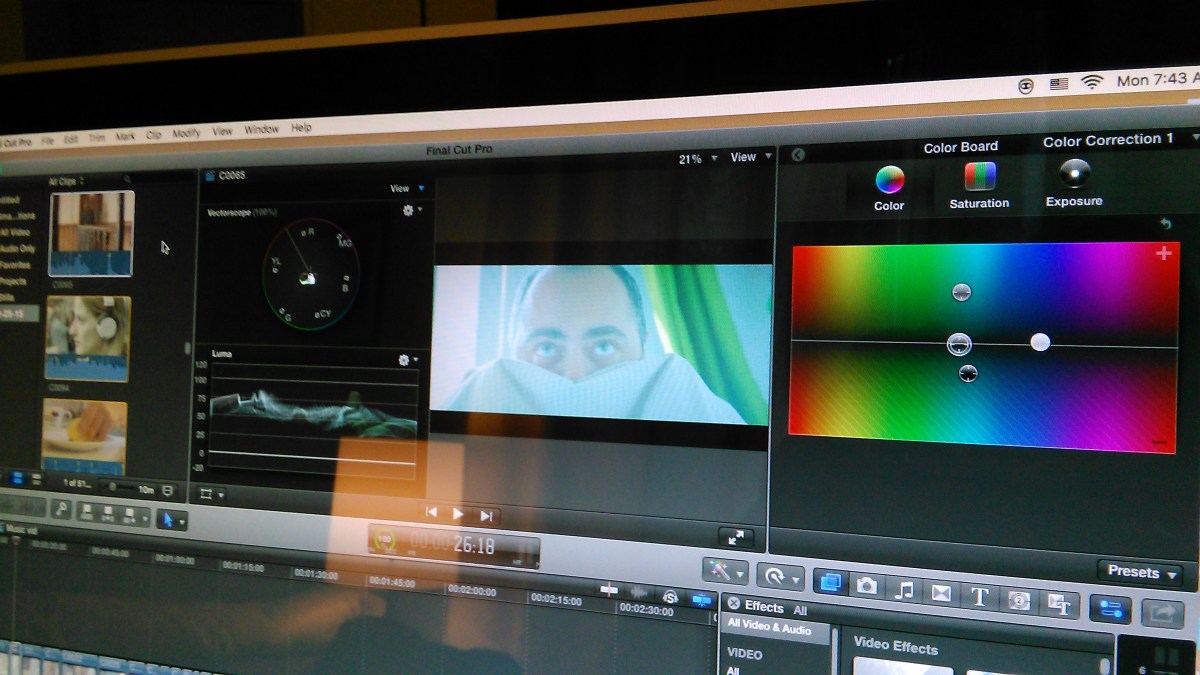The height and width of the screenshot is (675, 1200).
Task: Select All Video & Audio effects category
Action: pyautogui.click(x=769, y=628)
